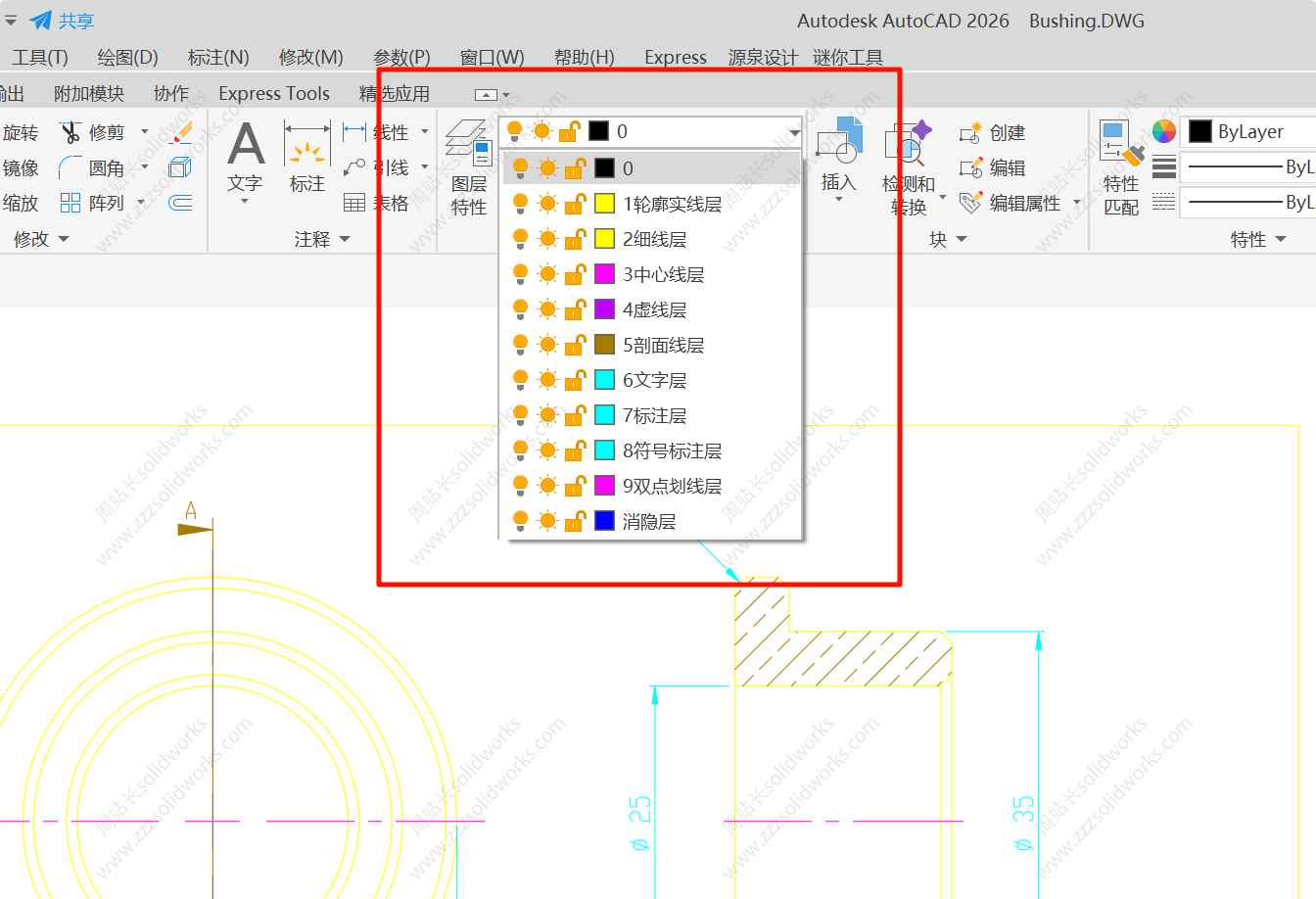This screenshot has width=1316, height=899.
Task: Open the Linear (线性) dimension dropdown arrow
Action: point(425,131)
